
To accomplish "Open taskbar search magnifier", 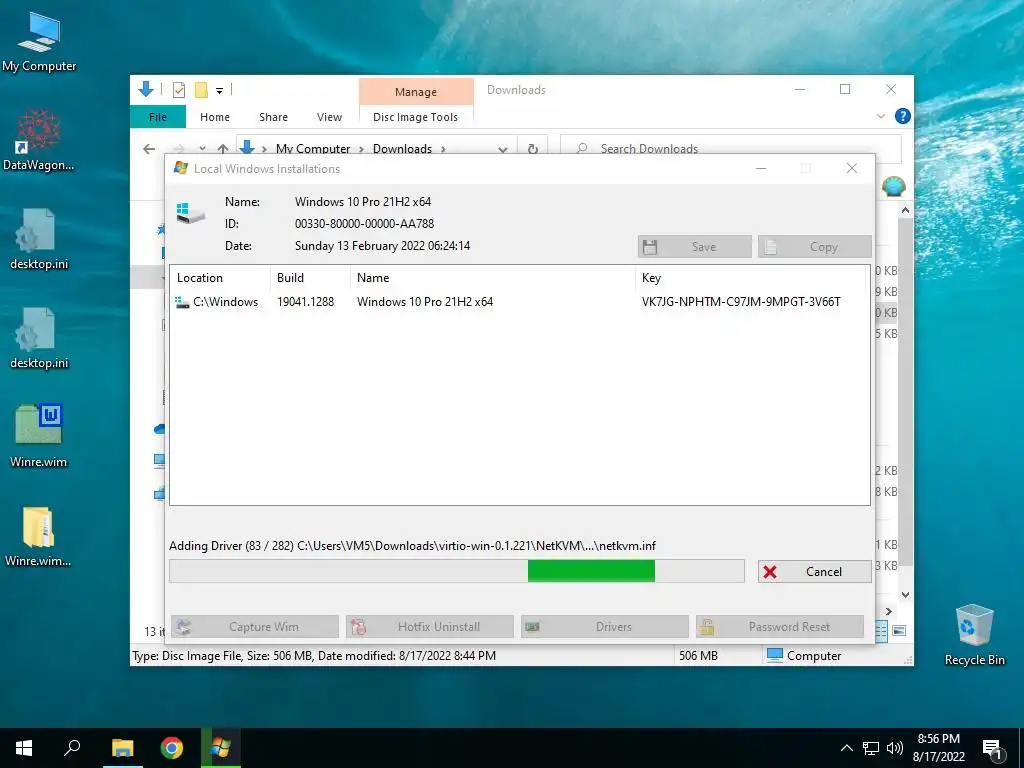I will click(72, 748).
